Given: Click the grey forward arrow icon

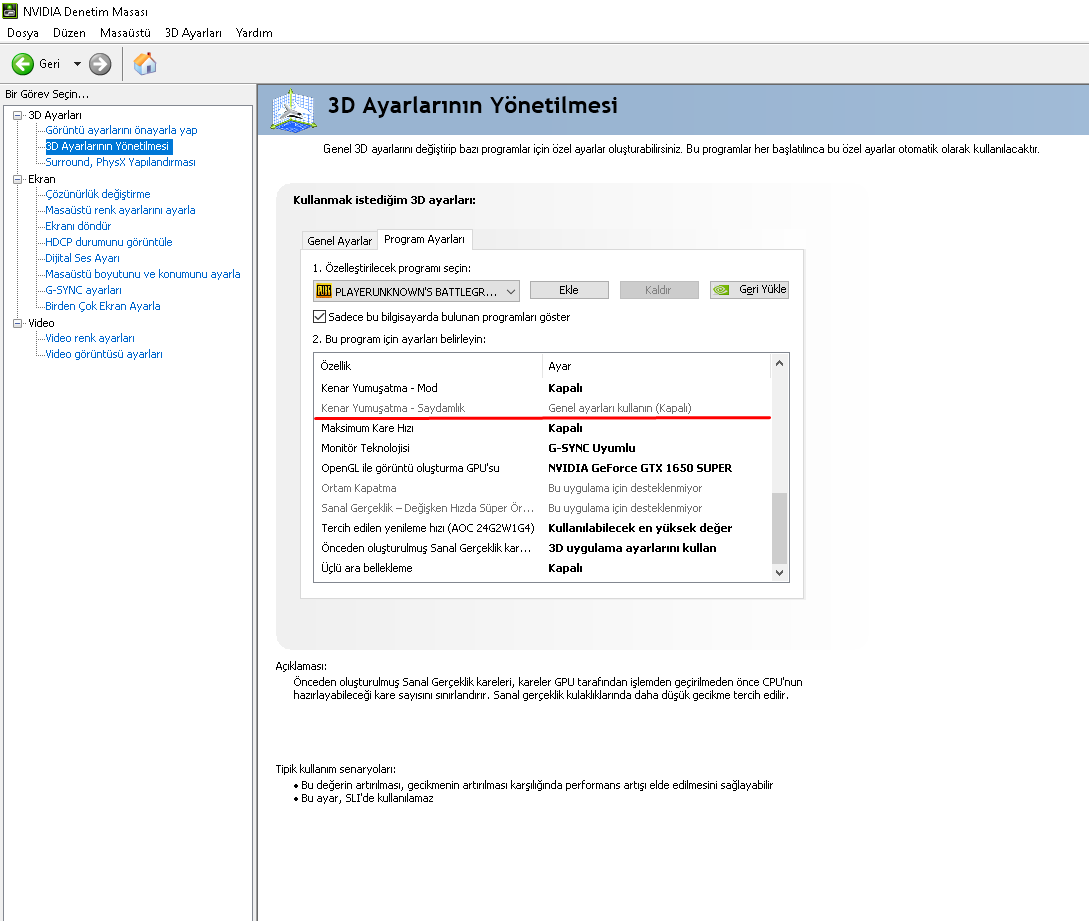Looking at the screenshot, I should tap(100, 64).
